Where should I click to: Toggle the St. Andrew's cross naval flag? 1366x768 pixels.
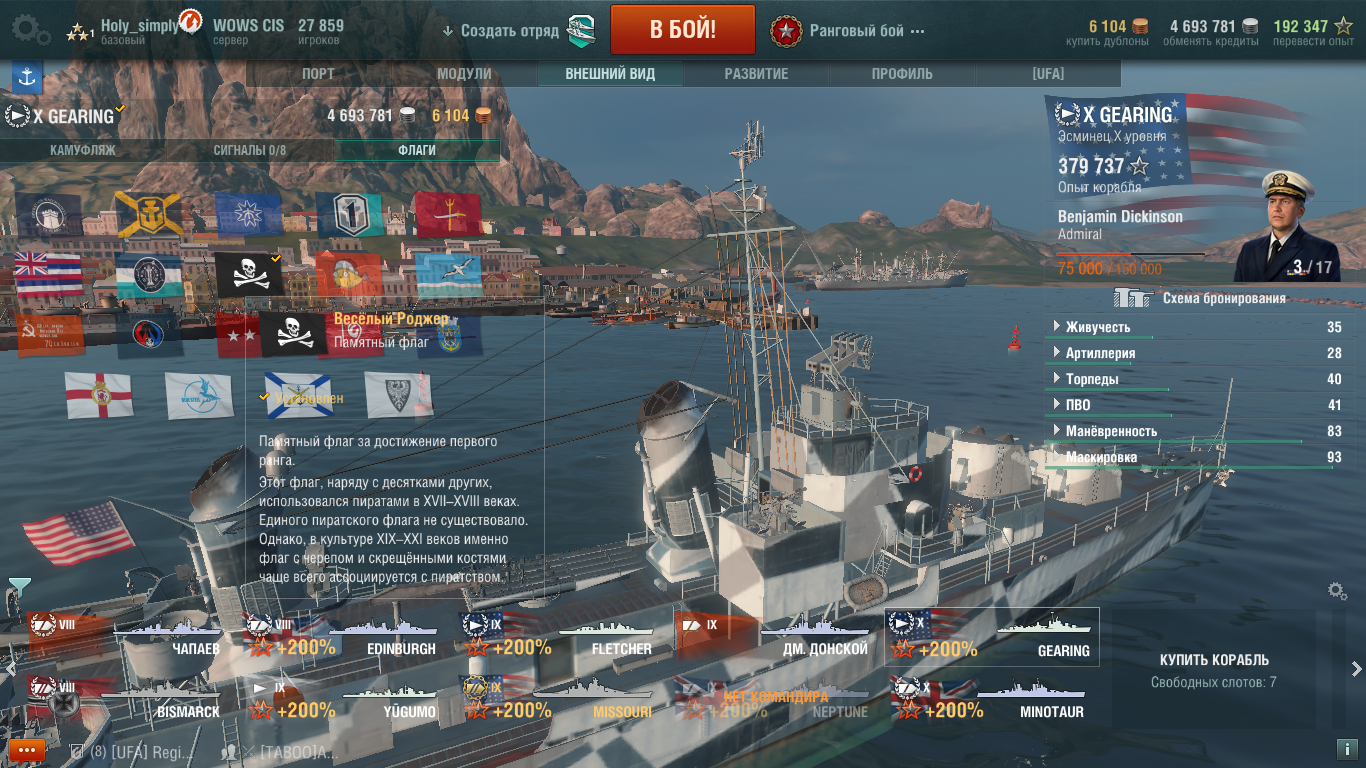(299, 395)
